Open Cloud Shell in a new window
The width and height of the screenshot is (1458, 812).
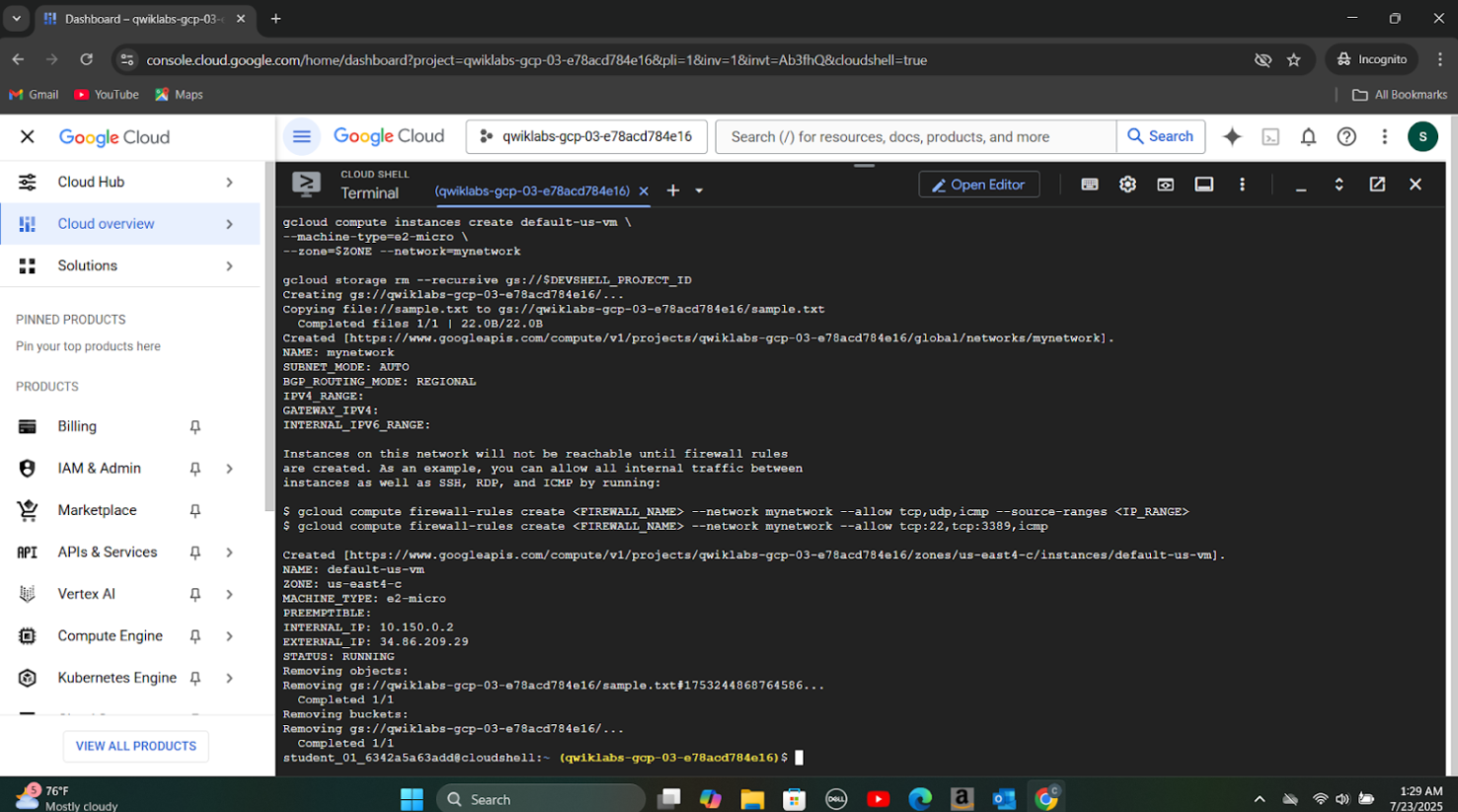[x=1377, y=185]
